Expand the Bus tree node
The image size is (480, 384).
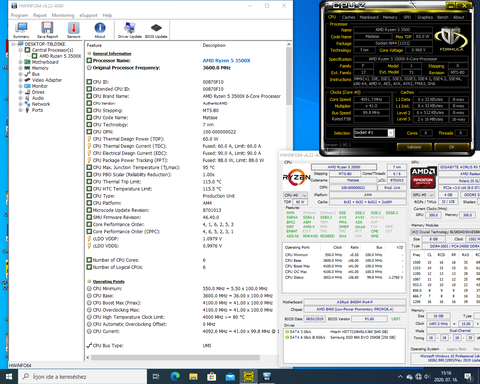[20, 74]
